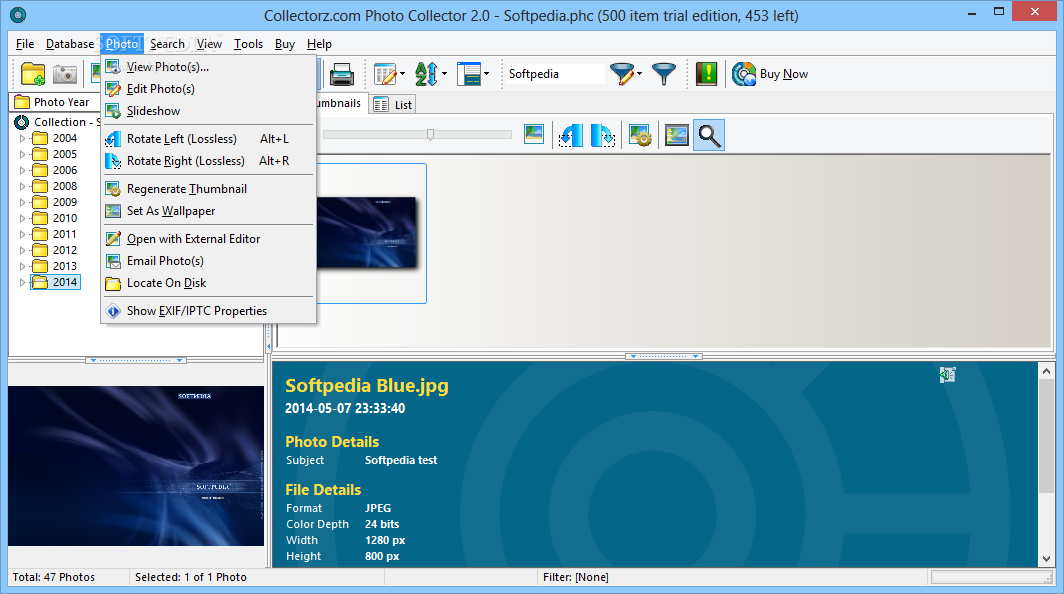Image resolution: width=1064 pixels, height=594 pixels.
Task: Open the edit columns dropdown arrow
Action: (x=402, y=74)
